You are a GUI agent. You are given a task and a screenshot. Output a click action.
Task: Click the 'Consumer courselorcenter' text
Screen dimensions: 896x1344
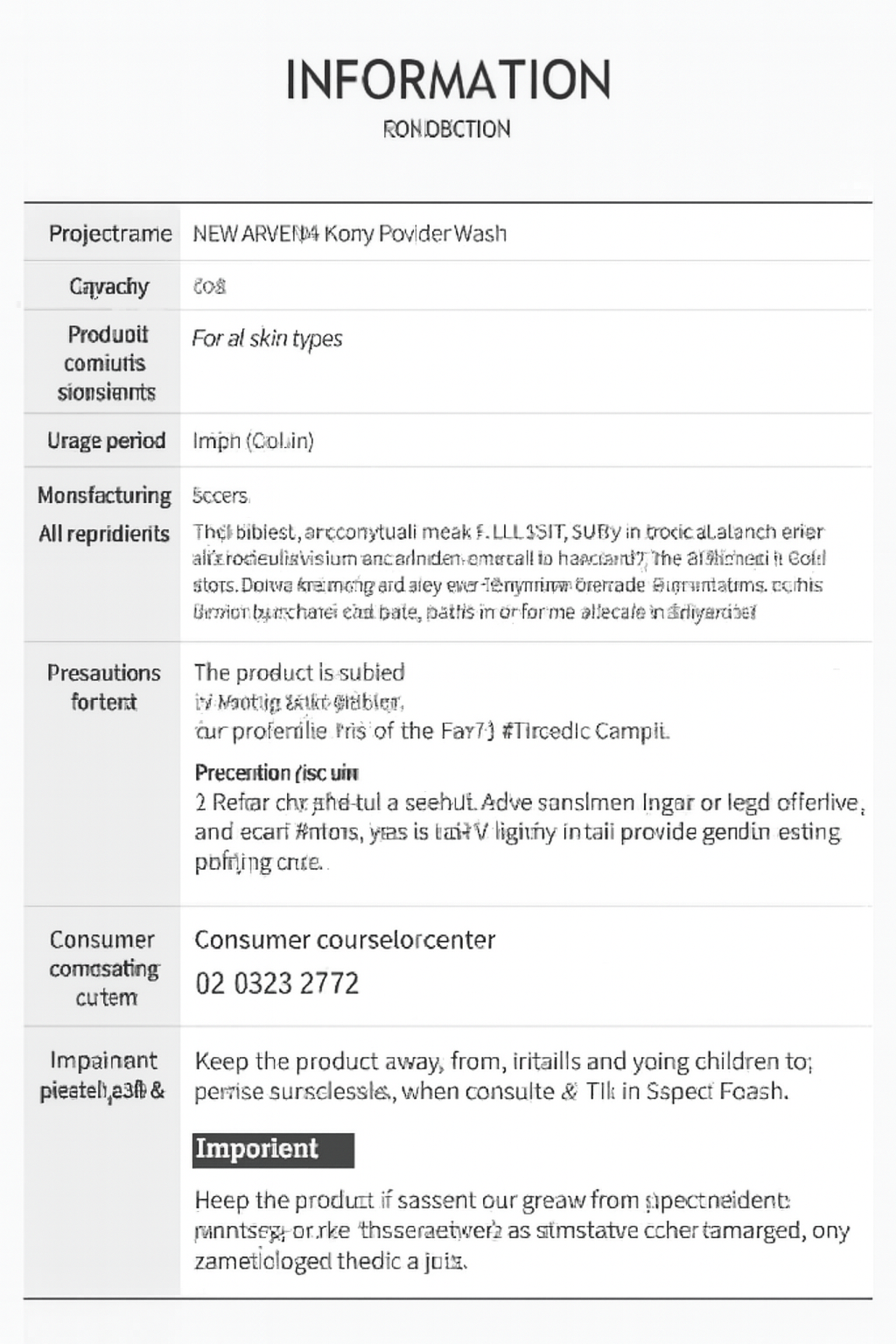click(345, 940)
